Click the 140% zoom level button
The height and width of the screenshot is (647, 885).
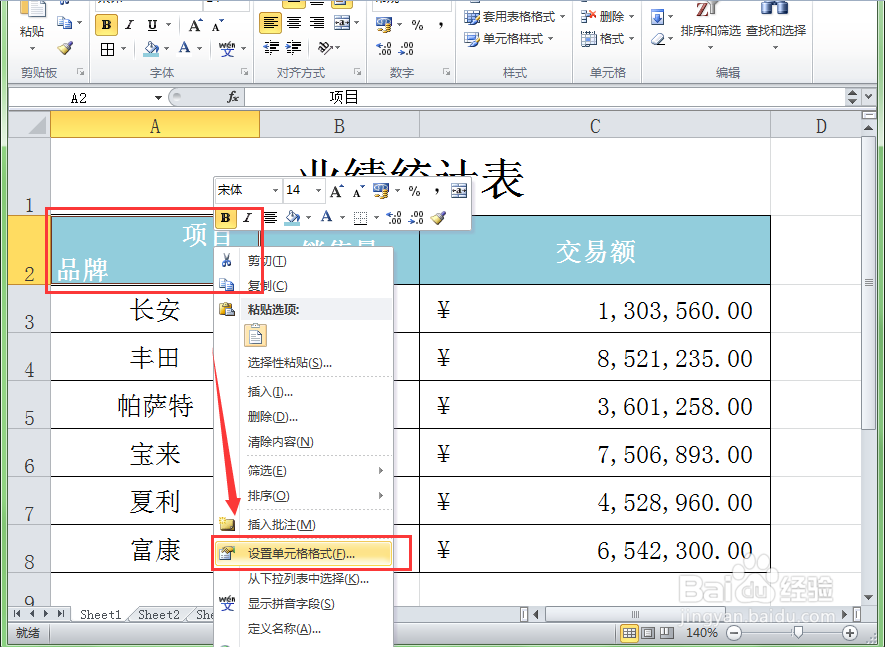703,631
